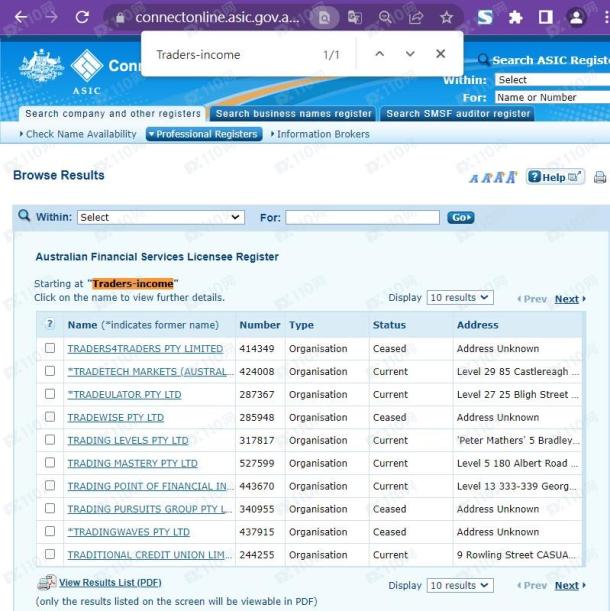The image size is (610, 611).
Task: Tick checkbox for TRADEULATOR PTY LTD
Action: 50,394
